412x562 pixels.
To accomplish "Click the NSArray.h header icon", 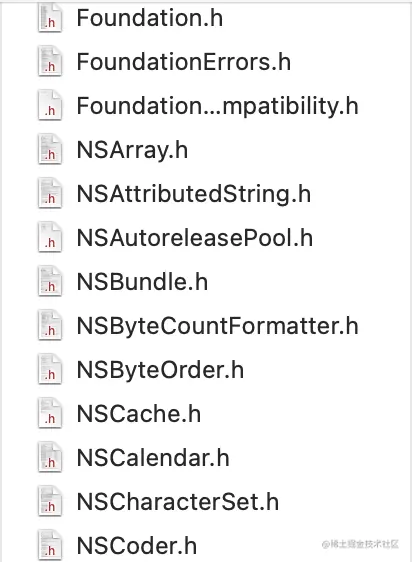I will 50,149.
